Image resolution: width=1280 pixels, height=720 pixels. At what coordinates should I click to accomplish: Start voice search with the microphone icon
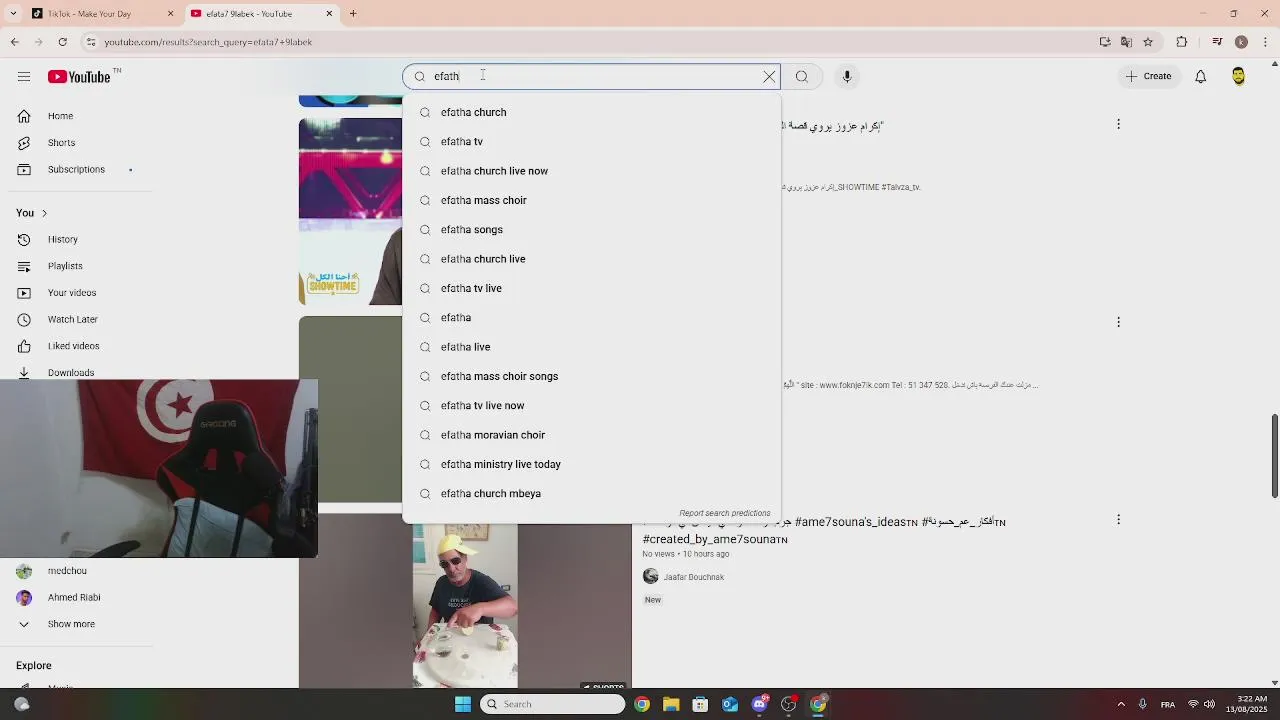coord(847,77)
